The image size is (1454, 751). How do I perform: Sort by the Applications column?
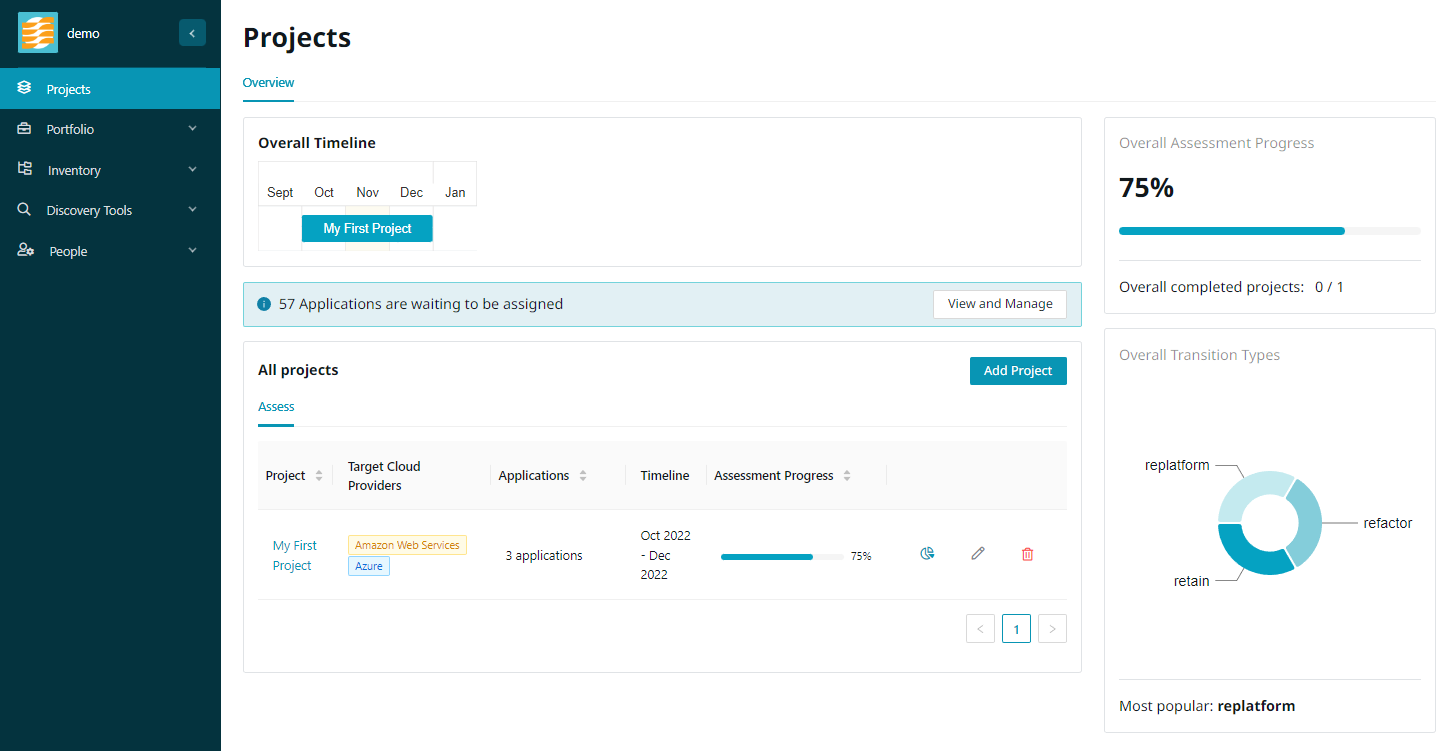point(583,476)
